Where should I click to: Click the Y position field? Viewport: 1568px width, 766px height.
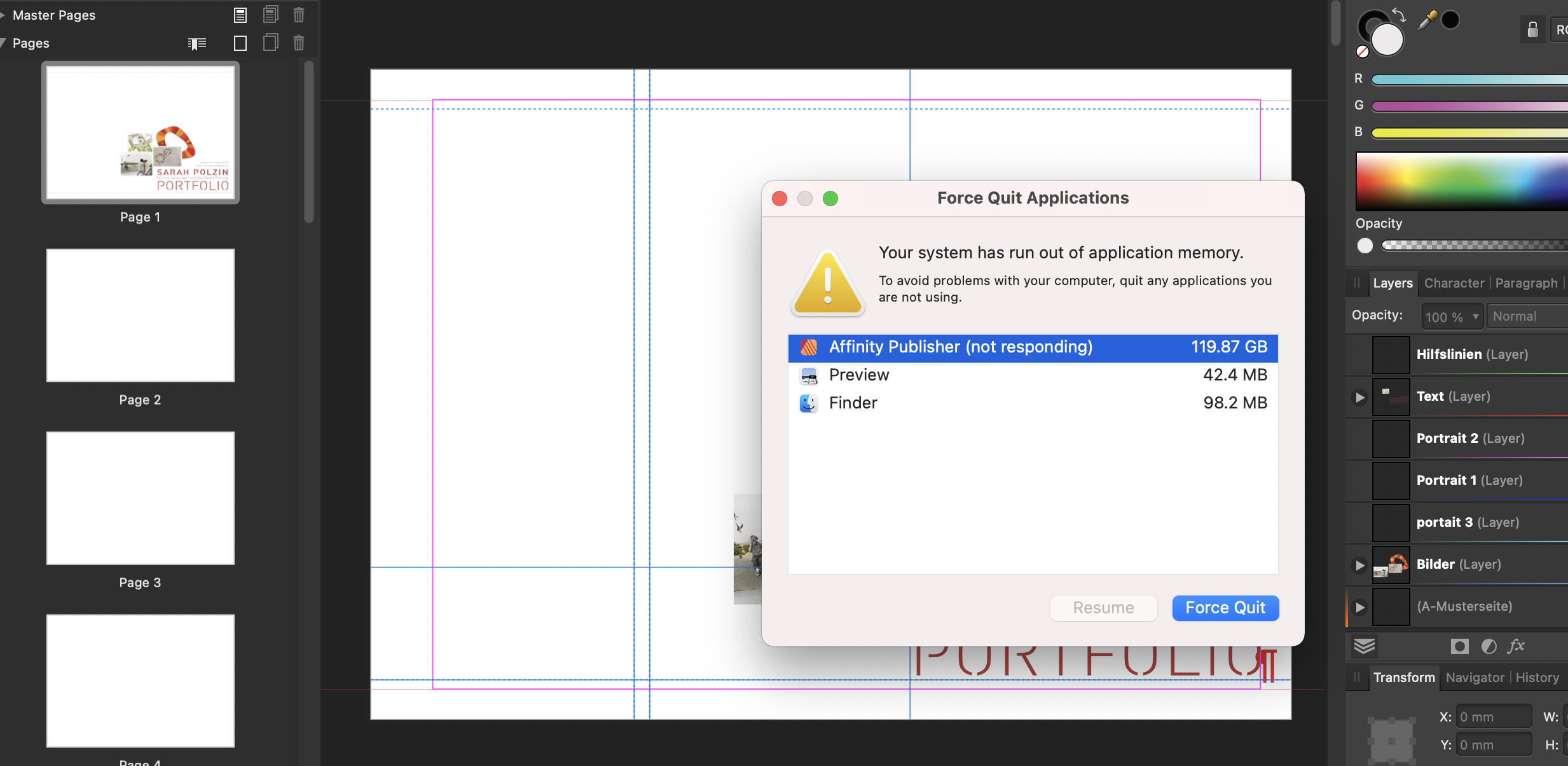click(1494, 745)
